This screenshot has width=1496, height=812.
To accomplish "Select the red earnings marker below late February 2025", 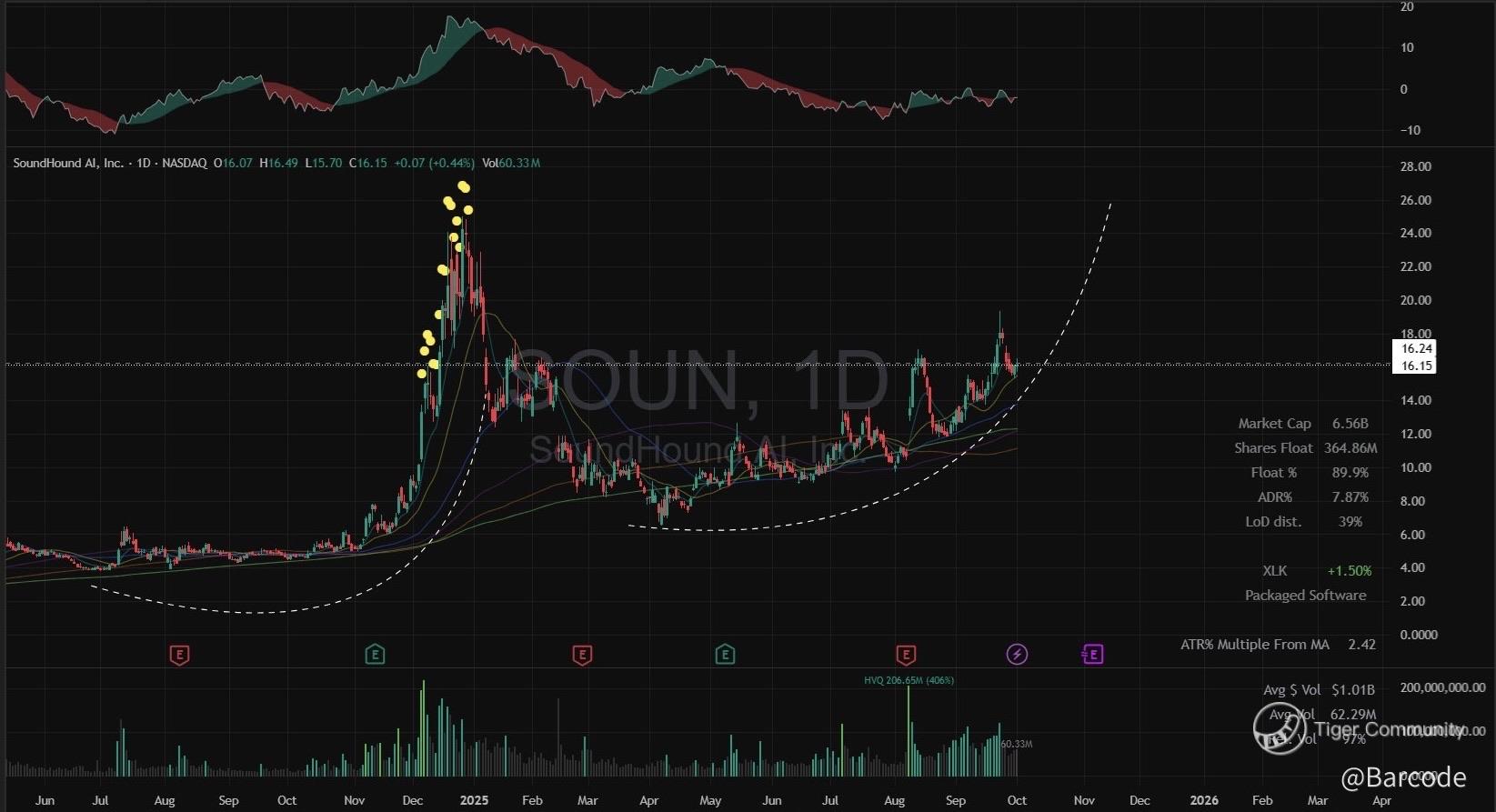I will click(582, 655).
